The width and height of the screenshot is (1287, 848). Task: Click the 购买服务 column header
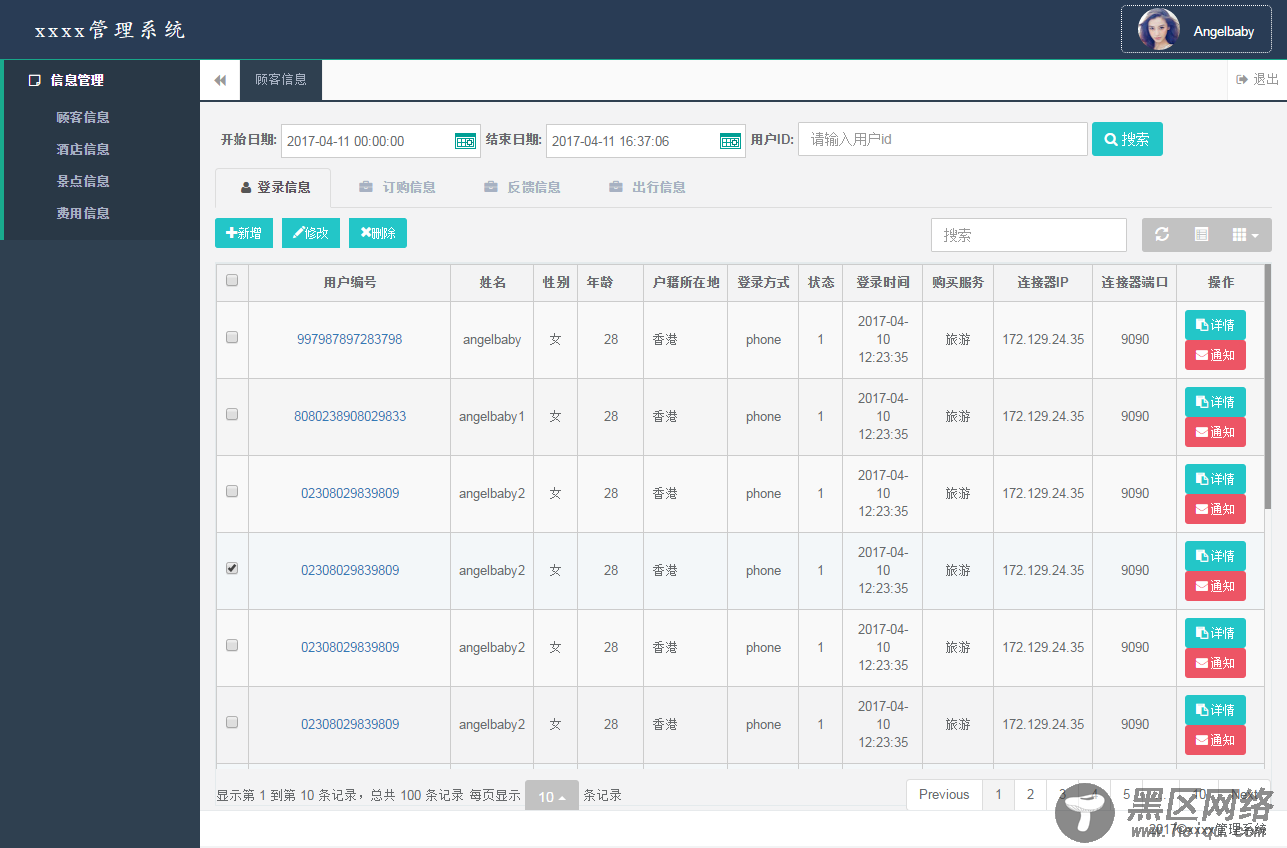click(958, 283)
